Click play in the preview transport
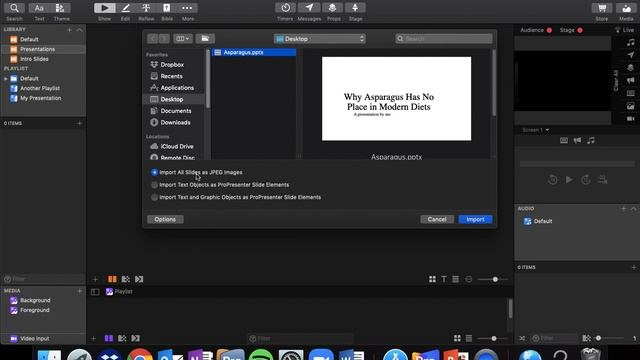Viewport: 640px width, 360px height. [569, 180]
